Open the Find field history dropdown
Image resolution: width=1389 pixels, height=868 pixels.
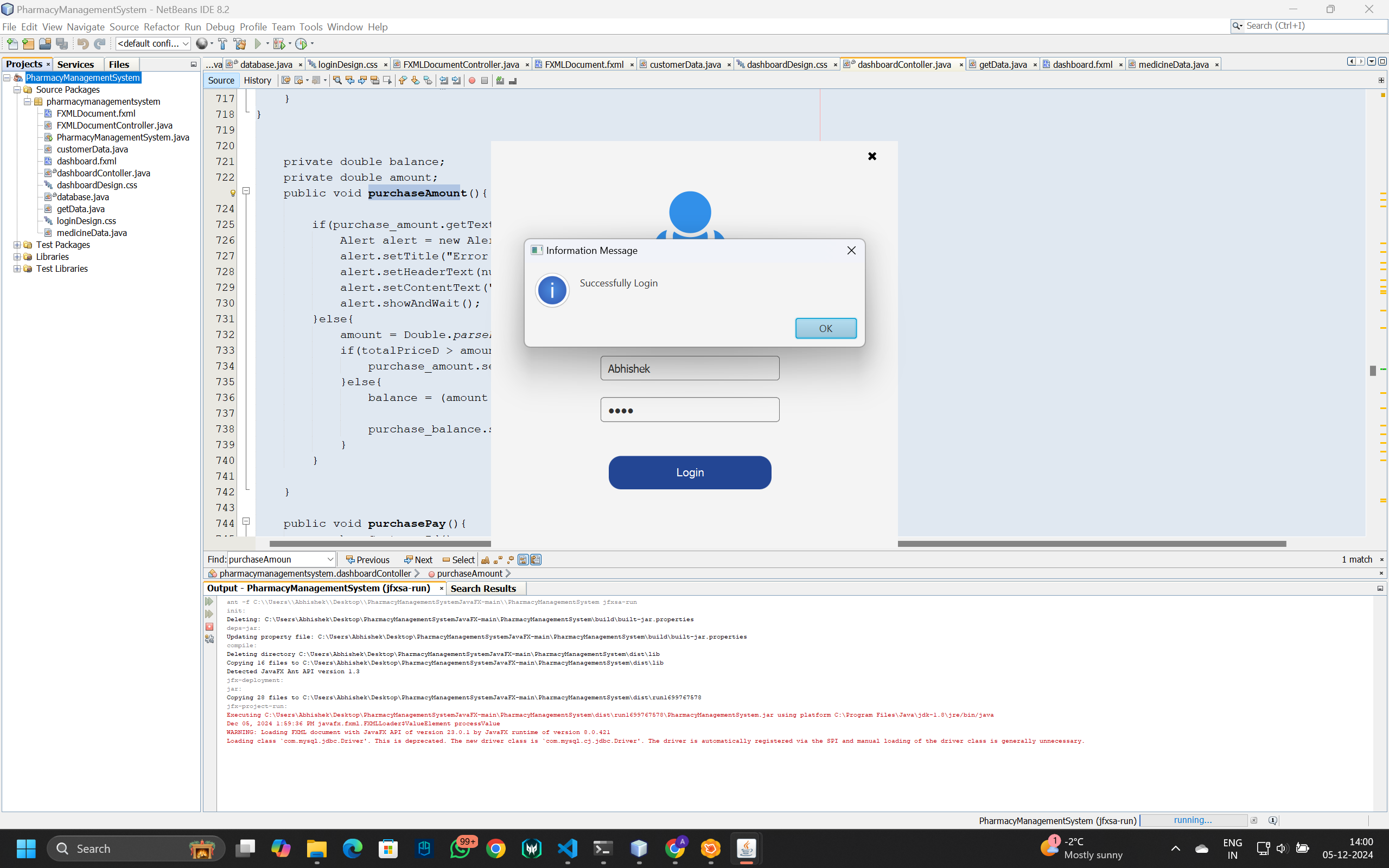click(330, 560)
